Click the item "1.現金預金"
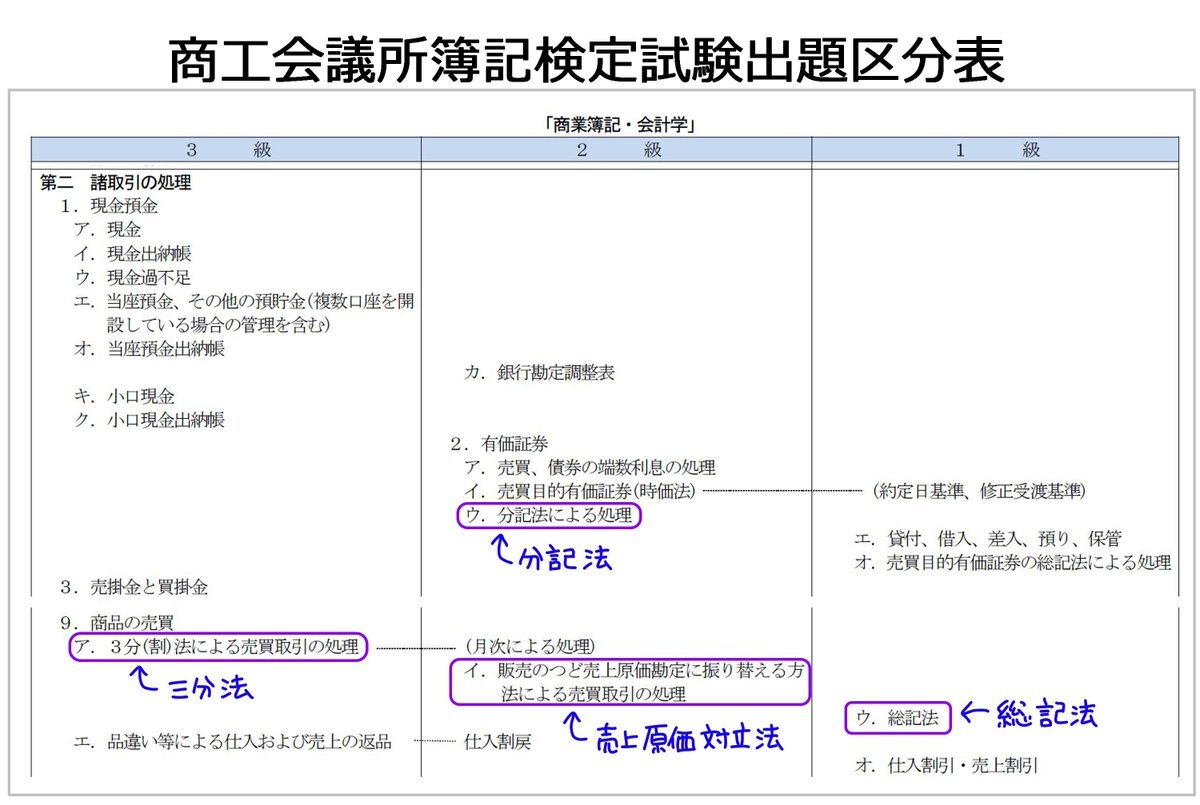This screenshot has height=805, width=1200. (x=108, y=206)
